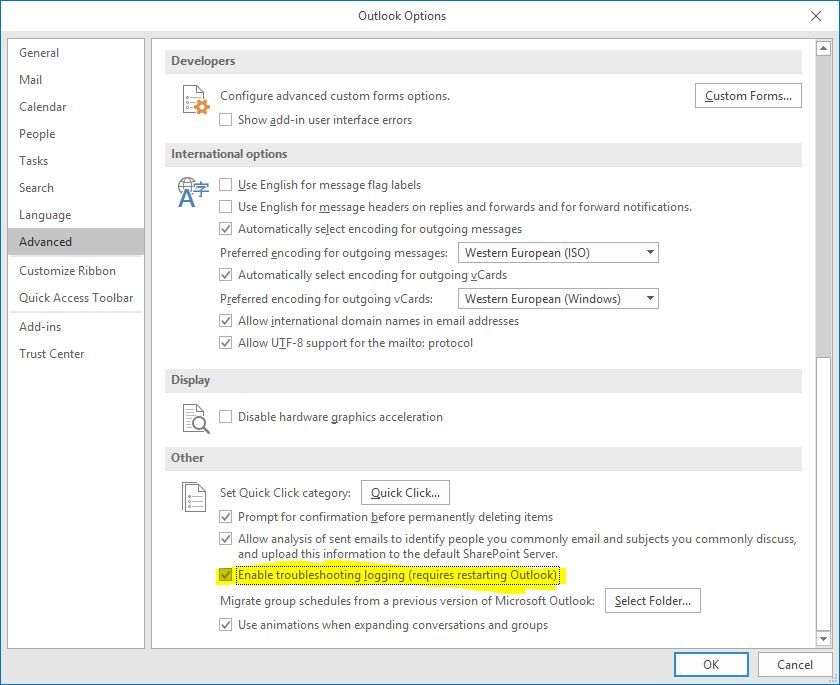Image resolution: width=840 pixels, height=685 pixels.
Task: Uncheck Allow analysis of sent emails
Action: tap(226, 539)
